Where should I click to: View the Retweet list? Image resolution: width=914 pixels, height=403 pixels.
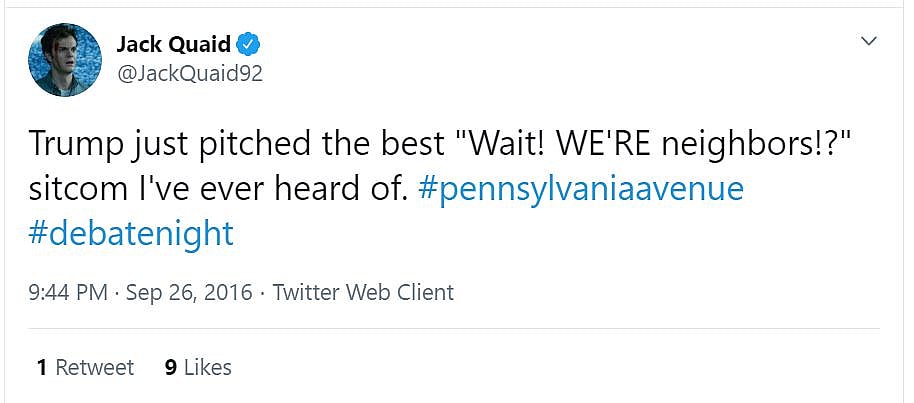tap(94, 367)
